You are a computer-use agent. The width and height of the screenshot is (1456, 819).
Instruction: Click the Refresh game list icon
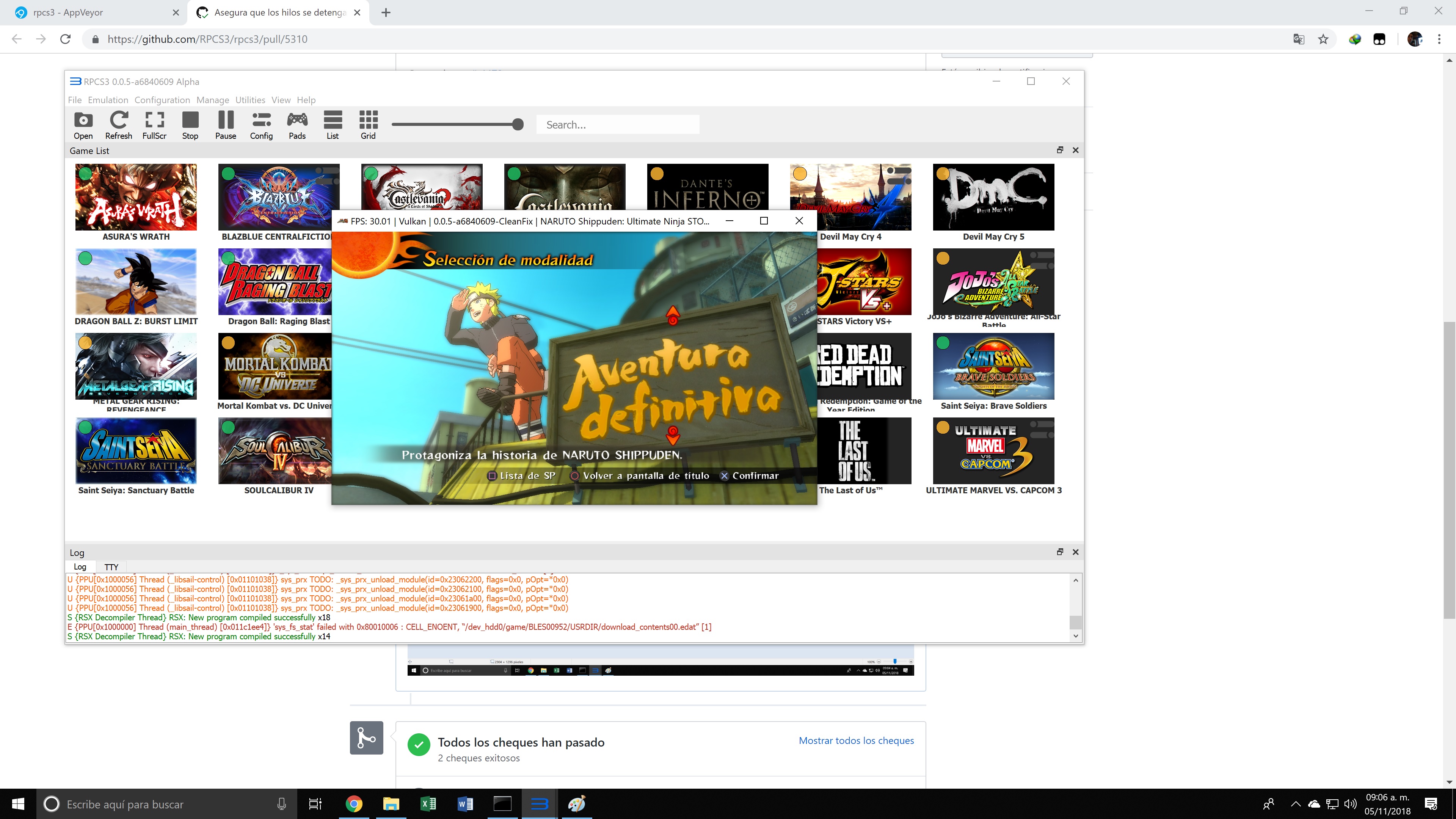(x=119, y=125)
